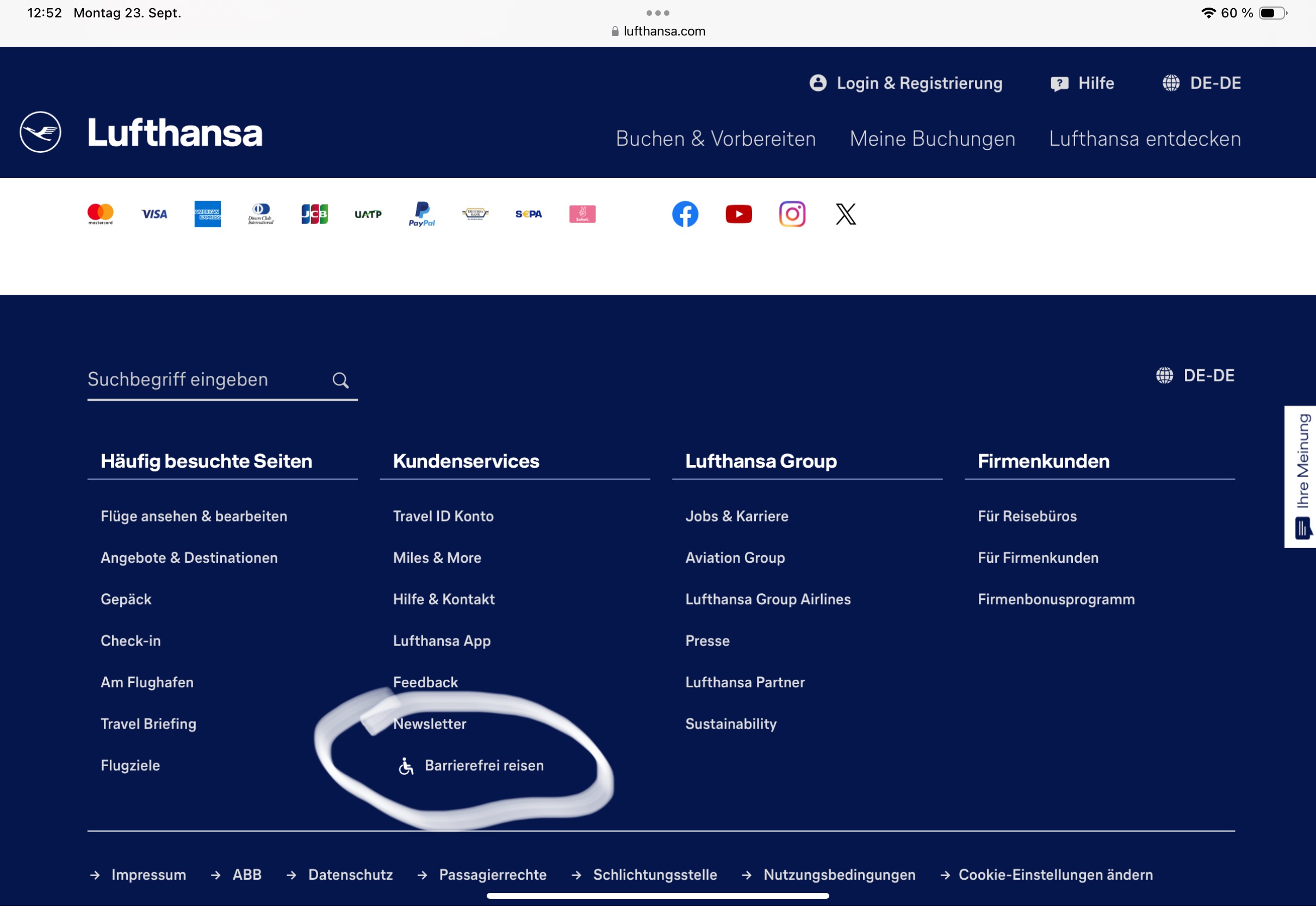Screen dimensions: 1316x907
Task: Open the Gepäck link
Action: pos(126,600)
